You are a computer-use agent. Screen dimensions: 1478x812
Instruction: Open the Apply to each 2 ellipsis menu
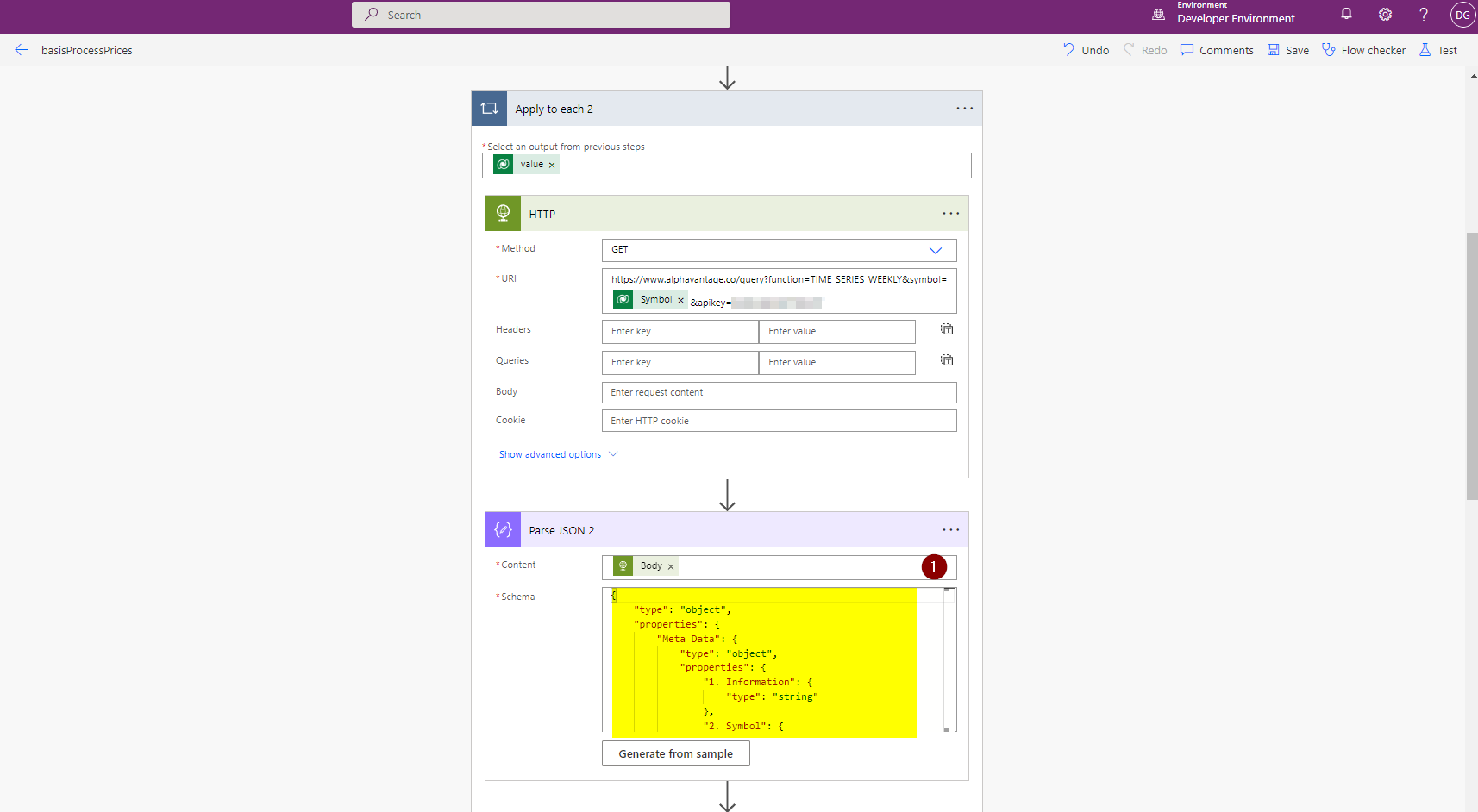[964, 109]
